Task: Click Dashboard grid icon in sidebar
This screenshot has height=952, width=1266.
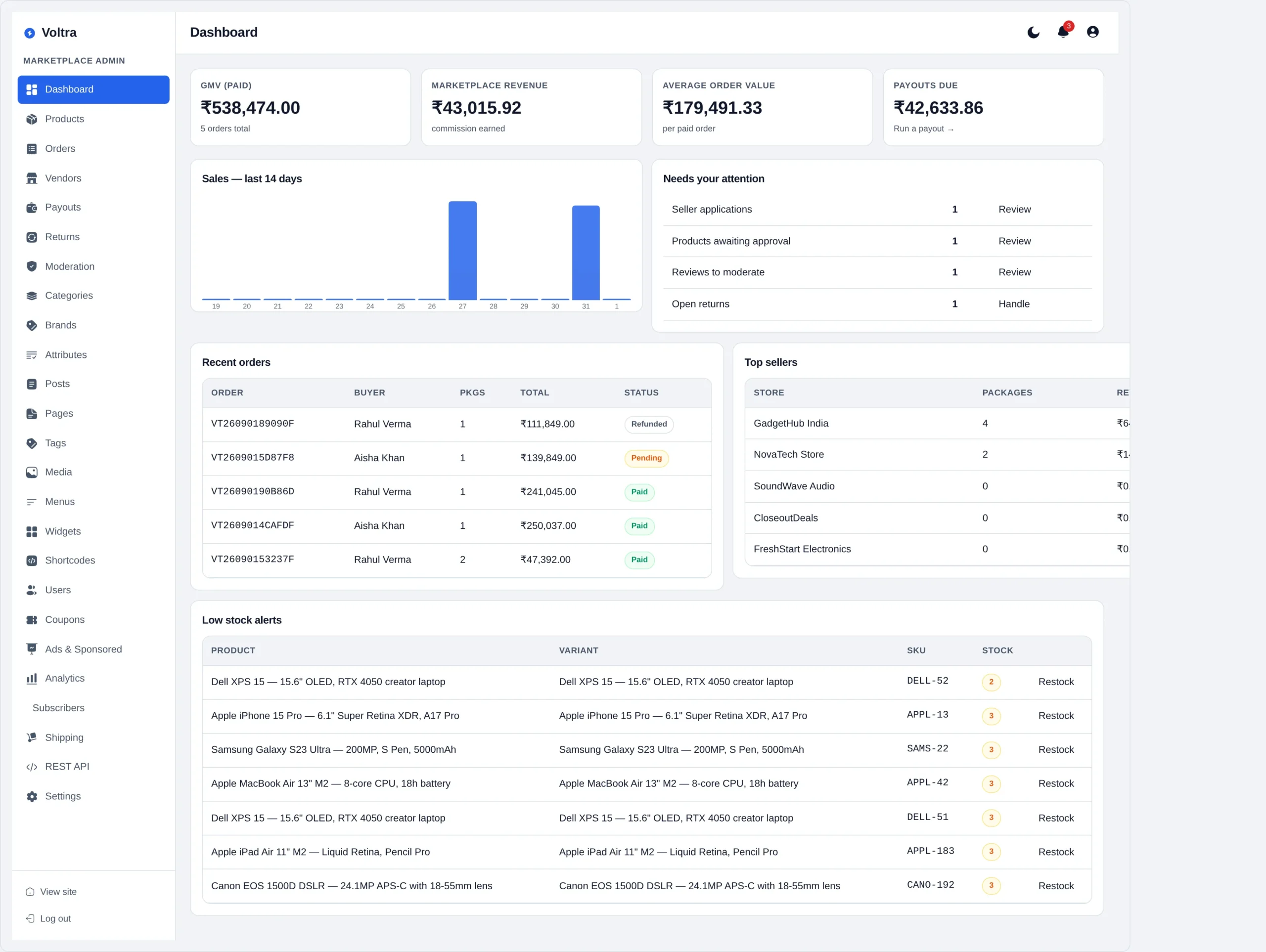Action: pos(32,89)
